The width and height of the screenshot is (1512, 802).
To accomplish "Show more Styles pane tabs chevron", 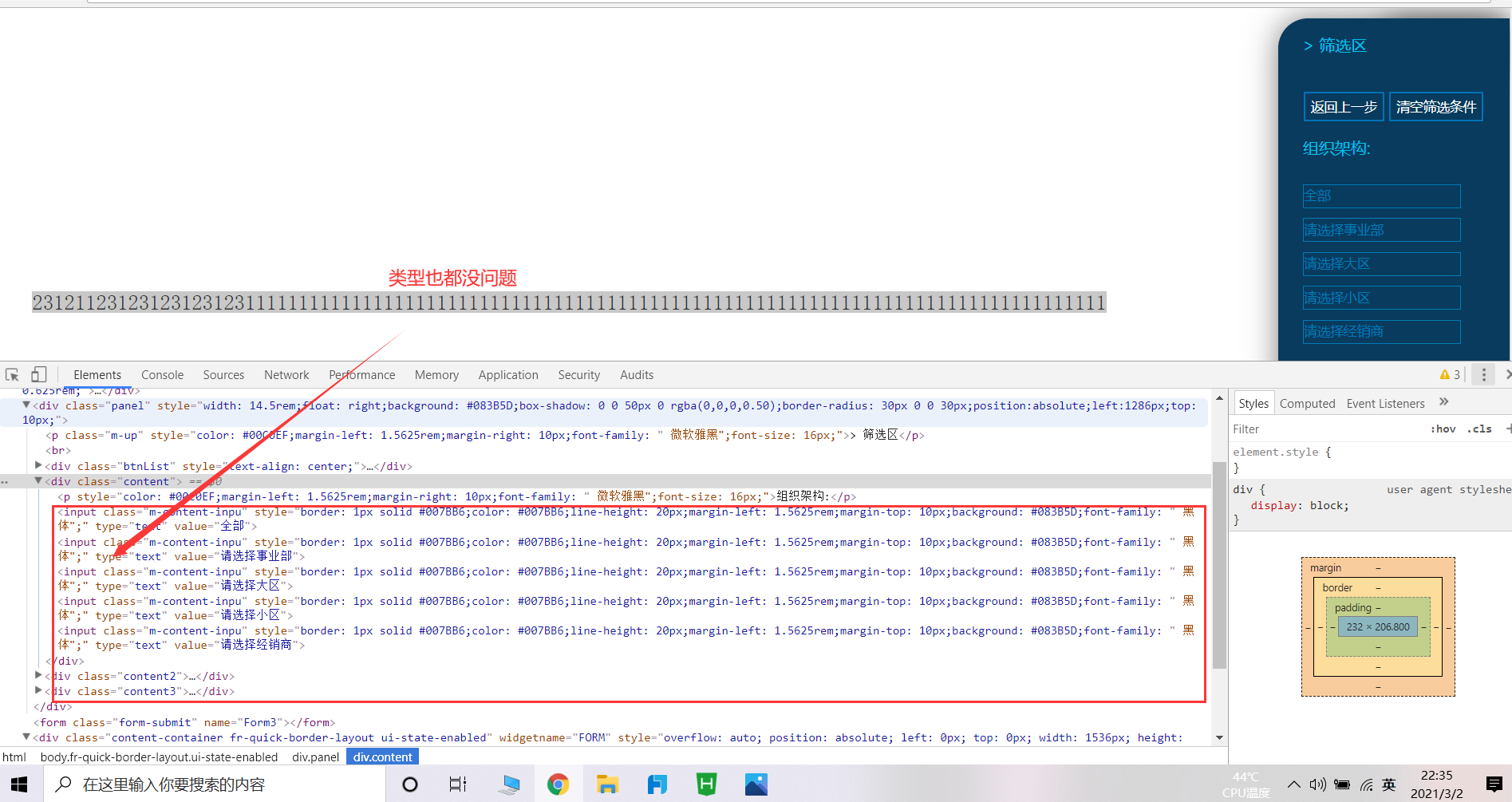I will click(1443, 402).
